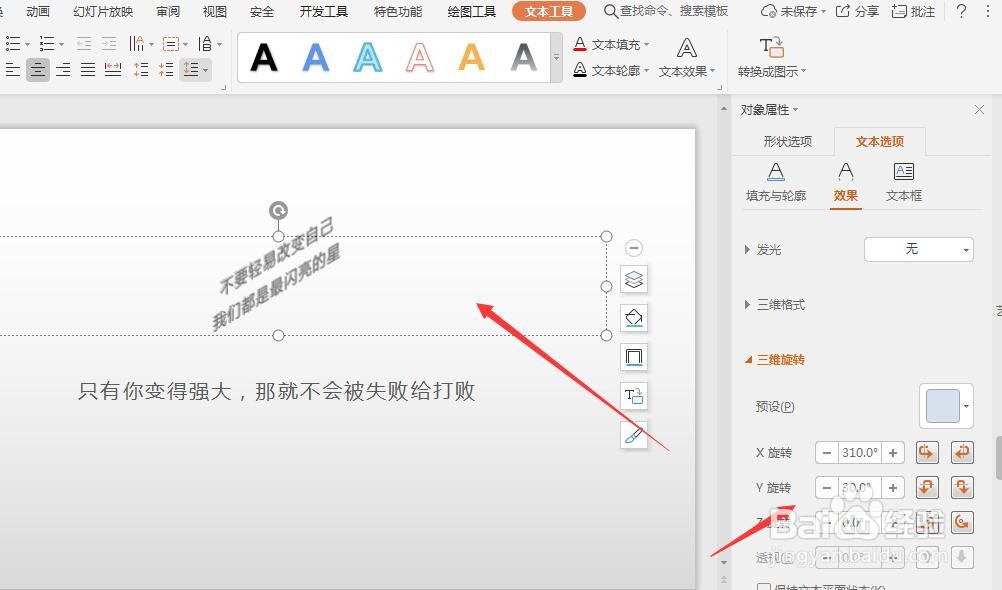Viewport: 1002px width, 590px height.
Task: Select the floating format painter brush icon
Action: pyautogui.click(x=634, y=436)
